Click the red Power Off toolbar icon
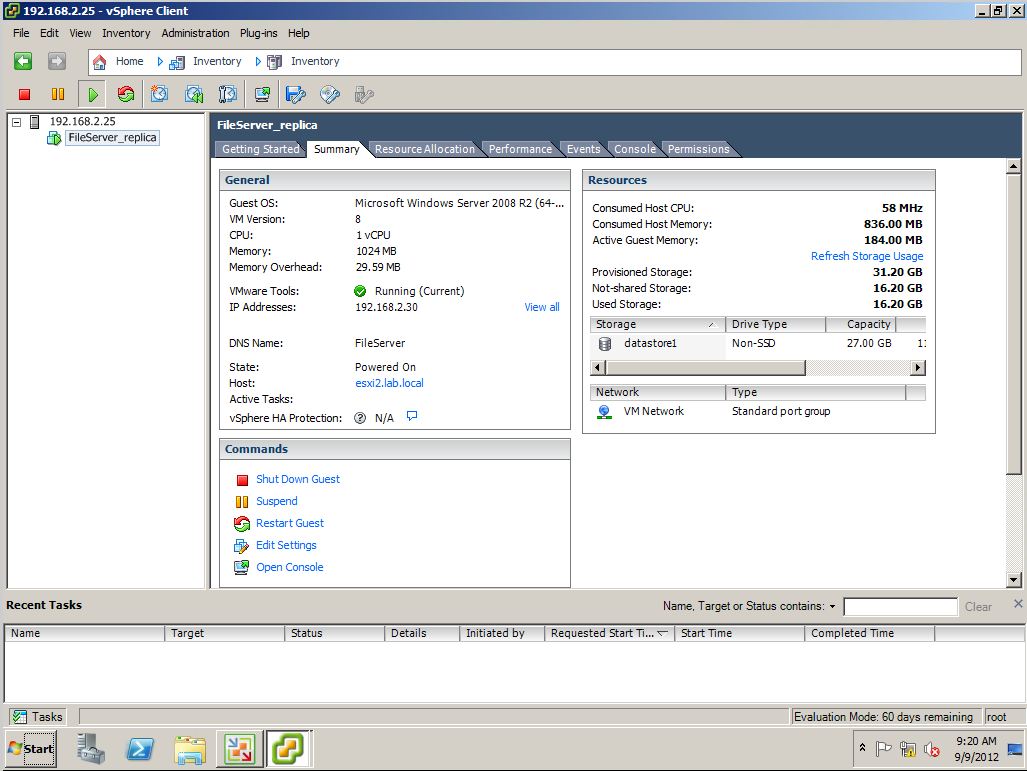 25,94
